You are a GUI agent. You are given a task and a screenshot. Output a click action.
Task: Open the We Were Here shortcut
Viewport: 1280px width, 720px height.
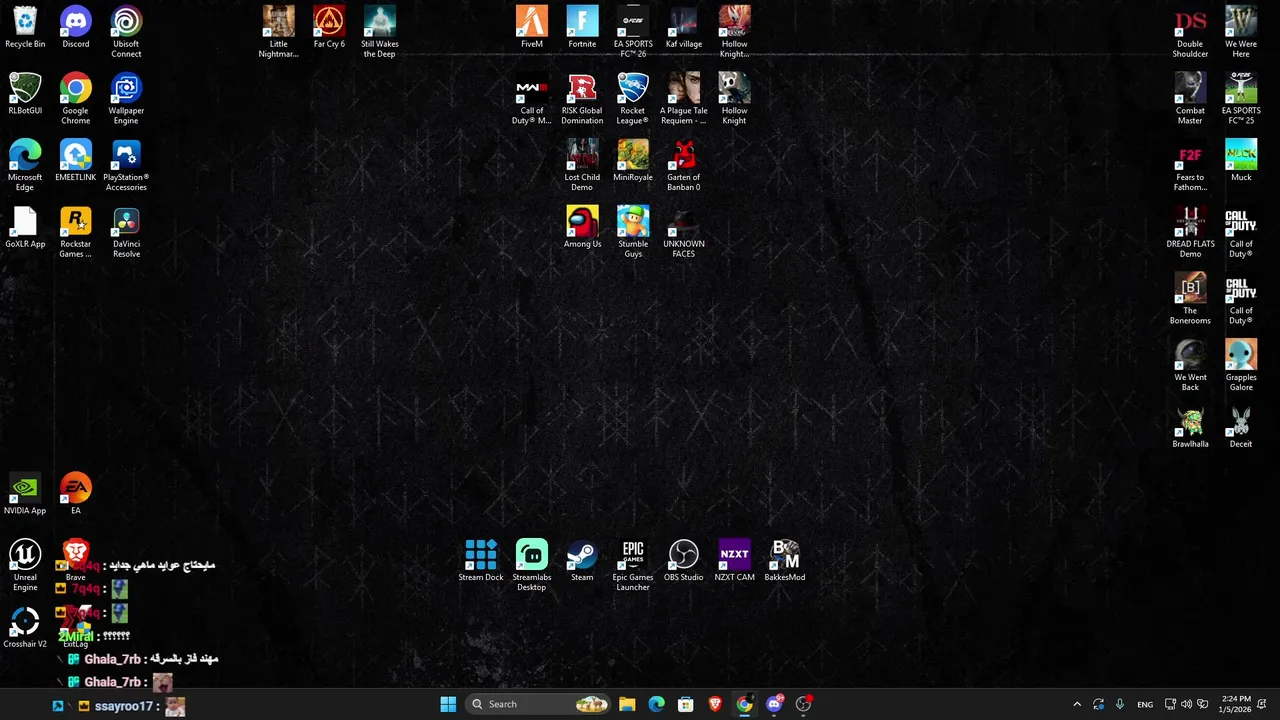tap(1241, 32)
